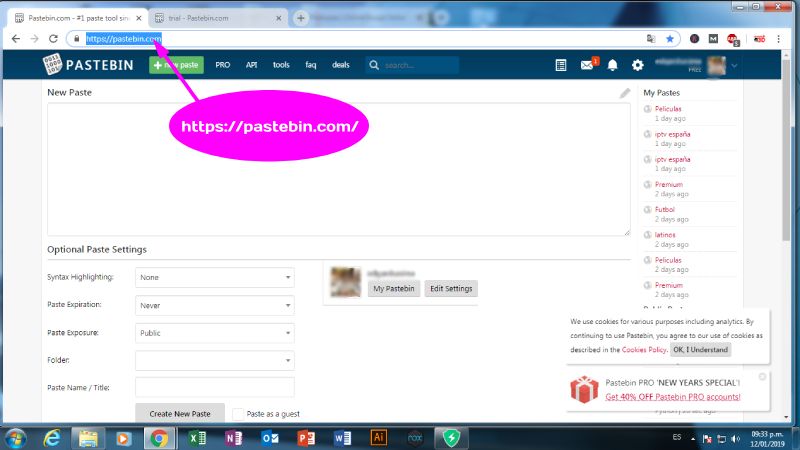Click the search magnifier icon
Image resolution: width=800 pixels, height=450 pixels.
click(x=374, y=65)
